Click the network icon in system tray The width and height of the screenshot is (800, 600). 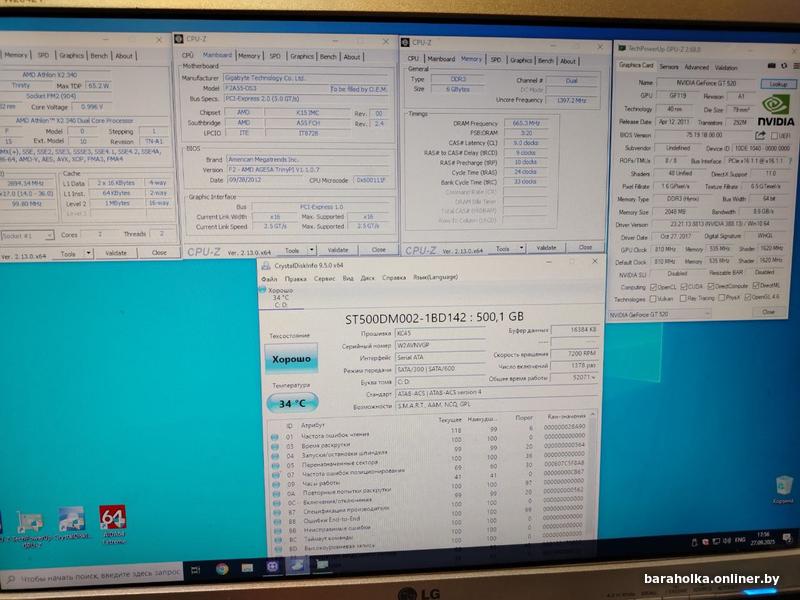click(x=716, y=541)
